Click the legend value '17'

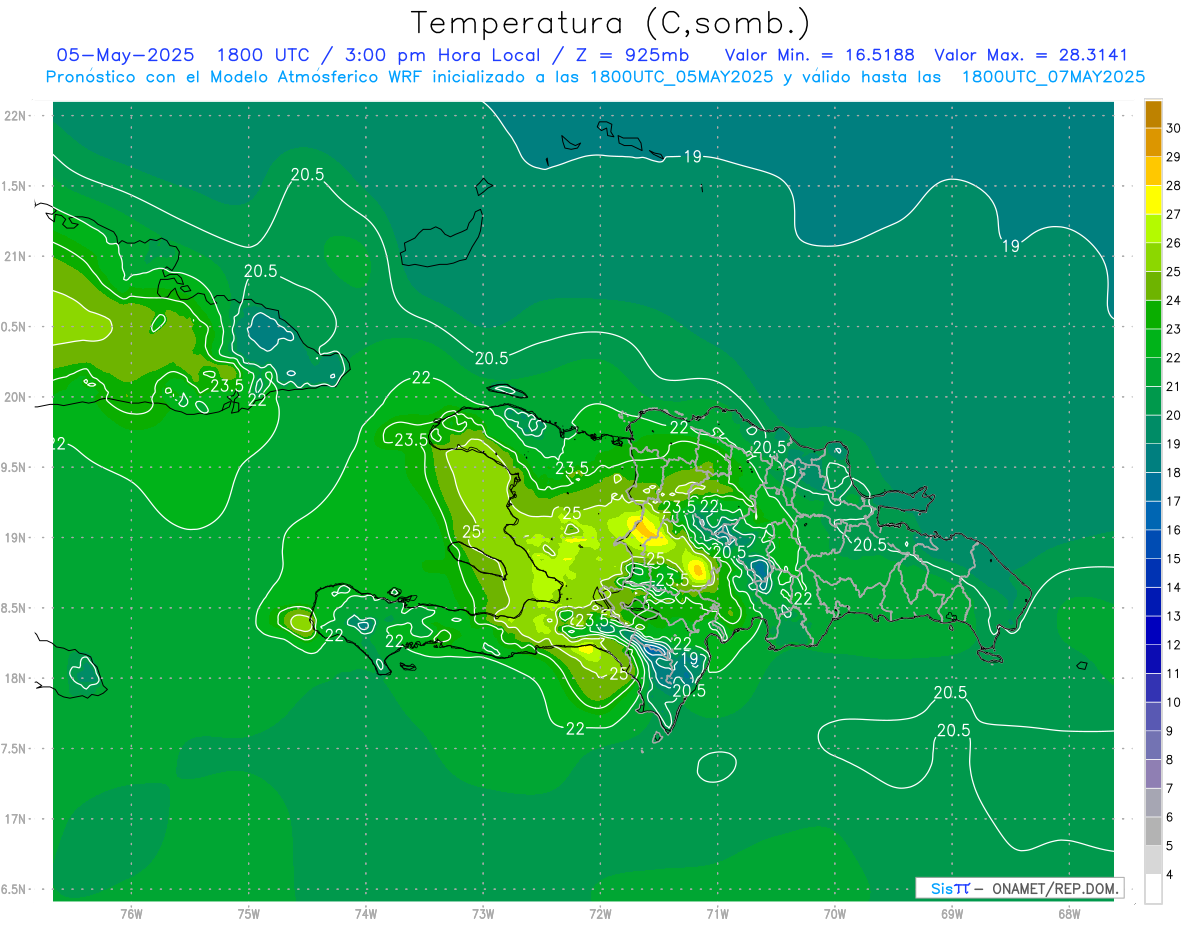coord(1173,501)
